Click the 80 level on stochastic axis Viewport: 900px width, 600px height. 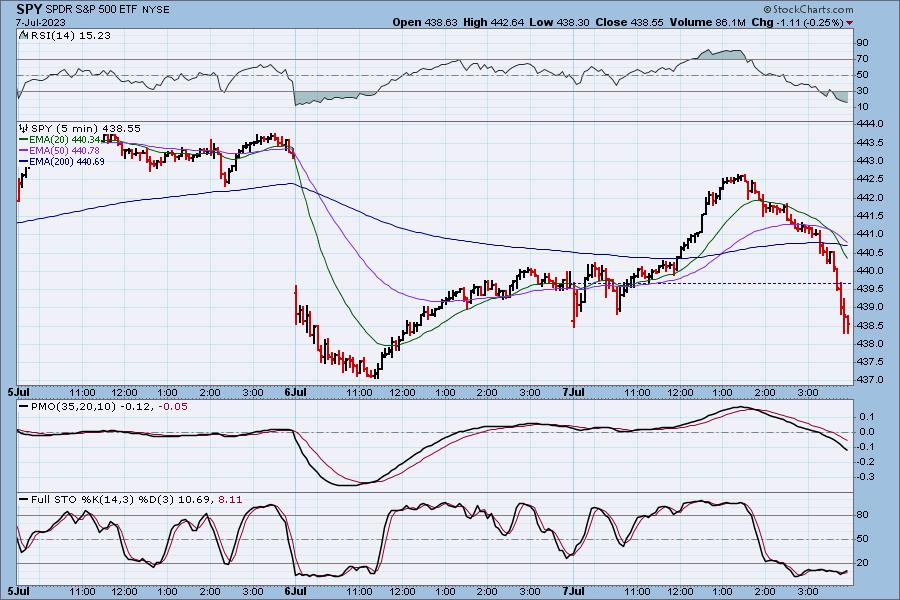pos(863,515)
